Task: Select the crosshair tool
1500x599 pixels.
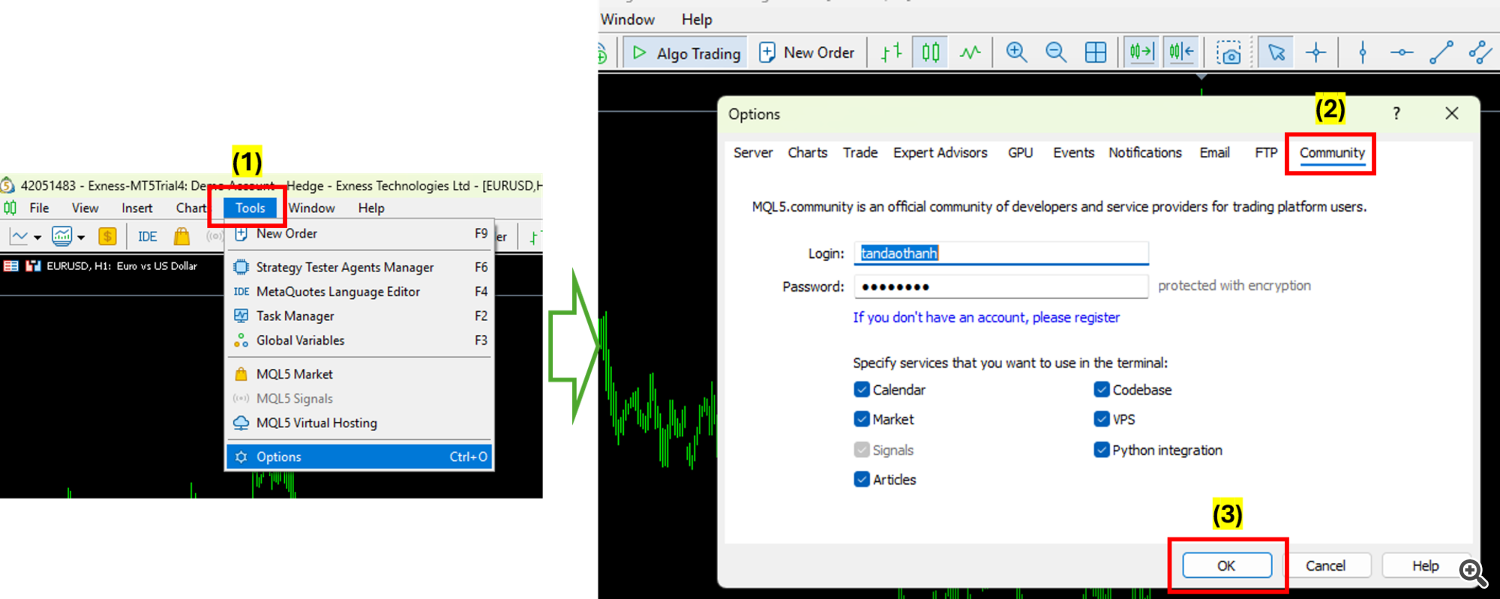Action: click(x=1316, y=53)
